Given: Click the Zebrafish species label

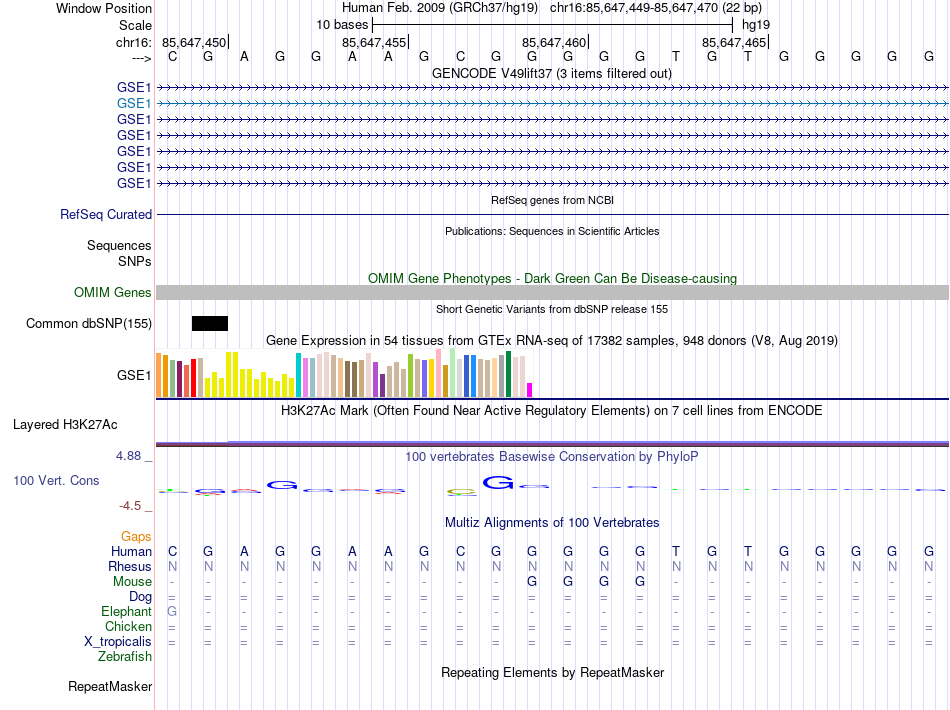Looking at the screenshot, I should [x=125, y=657].
